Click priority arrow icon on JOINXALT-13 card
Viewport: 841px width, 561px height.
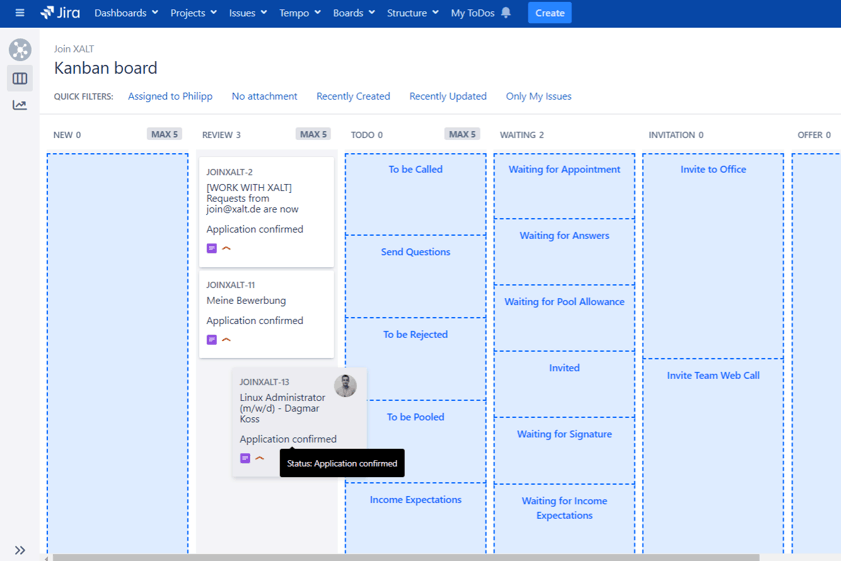(x=260, y=458)
